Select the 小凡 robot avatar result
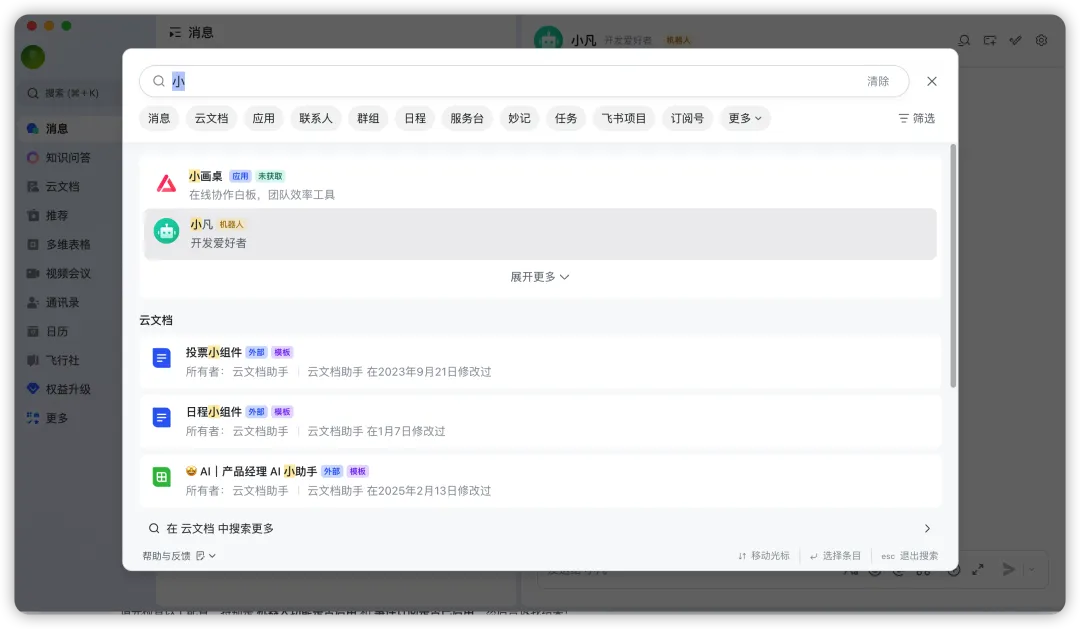1080x629 pixels. pyautogui.click(x=166, y=231)
